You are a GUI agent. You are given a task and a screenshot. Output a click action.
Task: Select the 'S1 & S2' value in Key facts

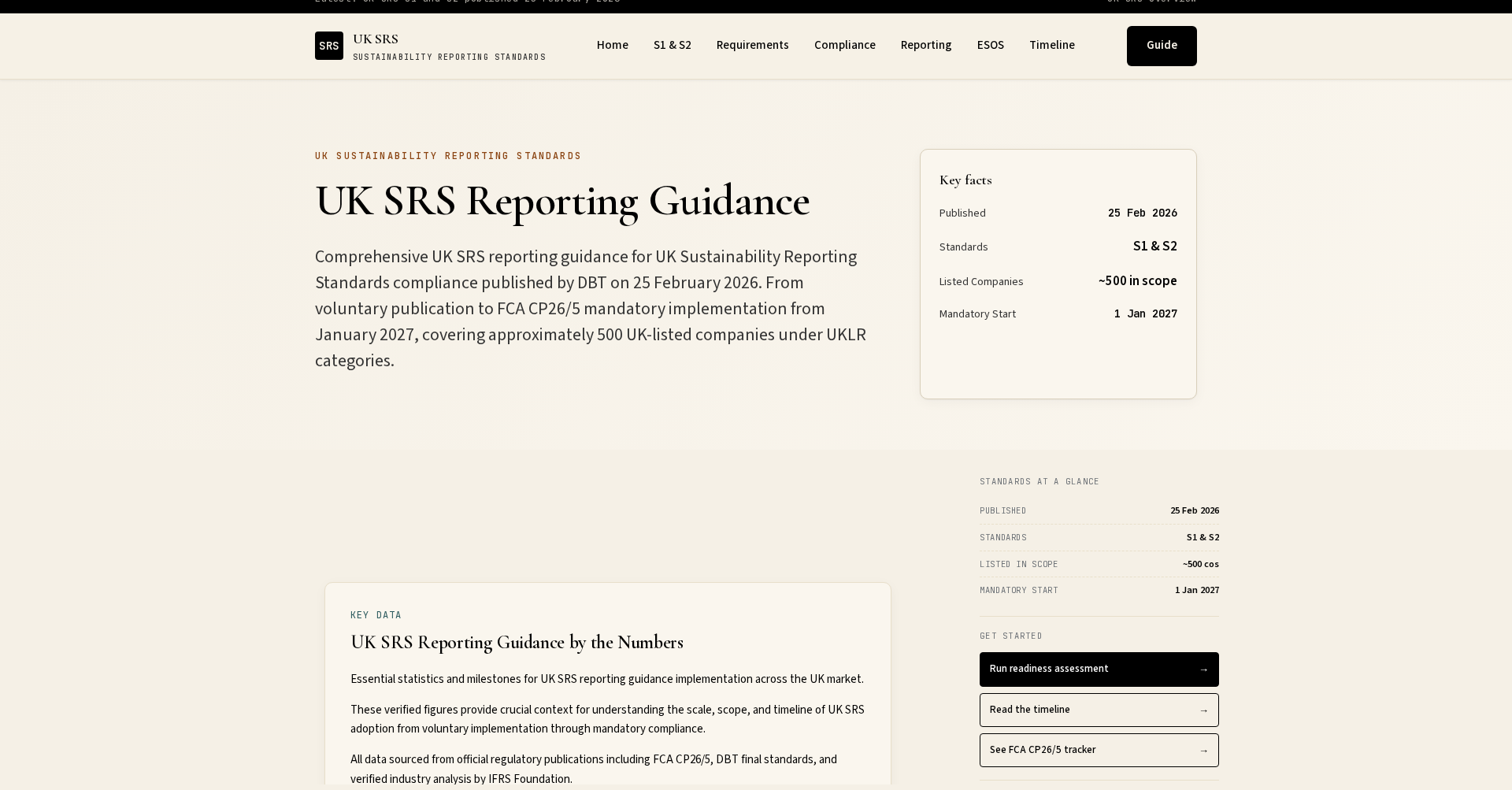tap(1155, 247)
